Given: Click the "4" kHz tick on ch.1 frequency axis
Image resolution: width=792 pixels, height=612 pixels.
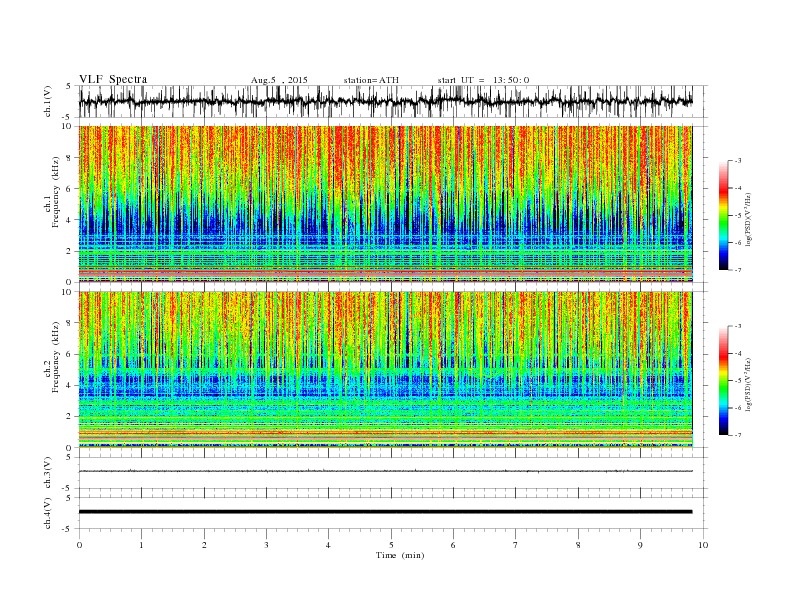Looking at the screenshot, I should click(70, 220).
